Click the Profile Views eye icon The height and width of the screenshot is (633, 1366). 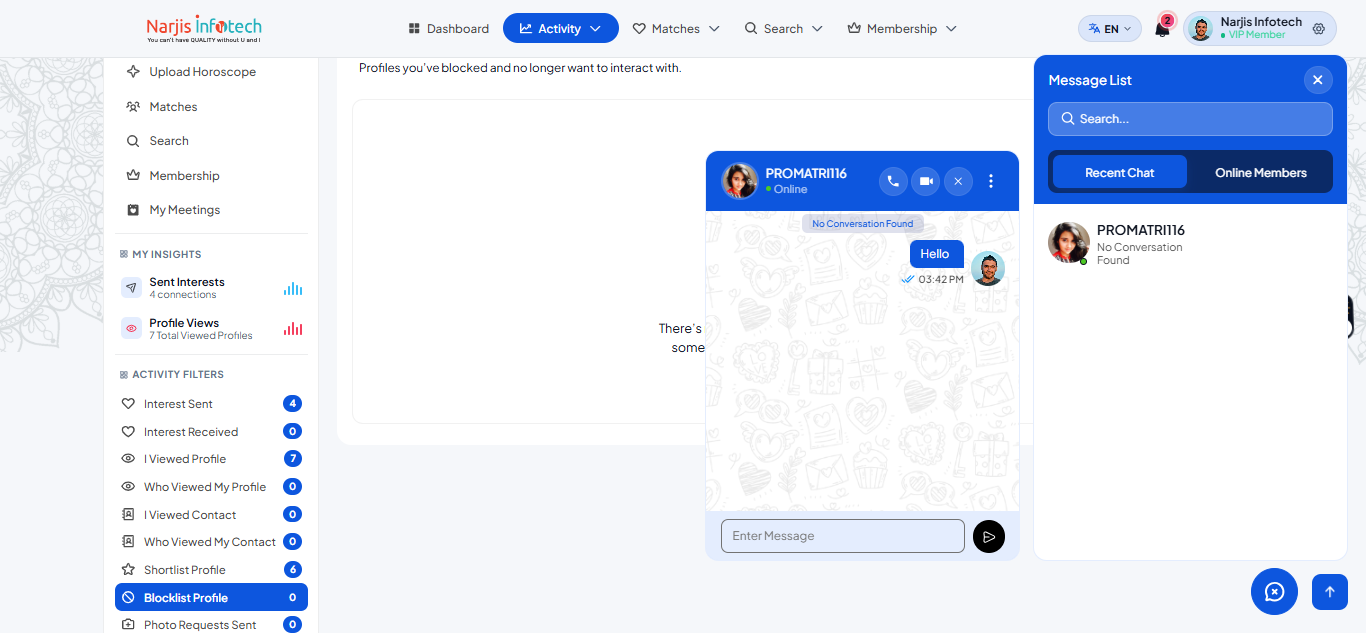[131, 328]
